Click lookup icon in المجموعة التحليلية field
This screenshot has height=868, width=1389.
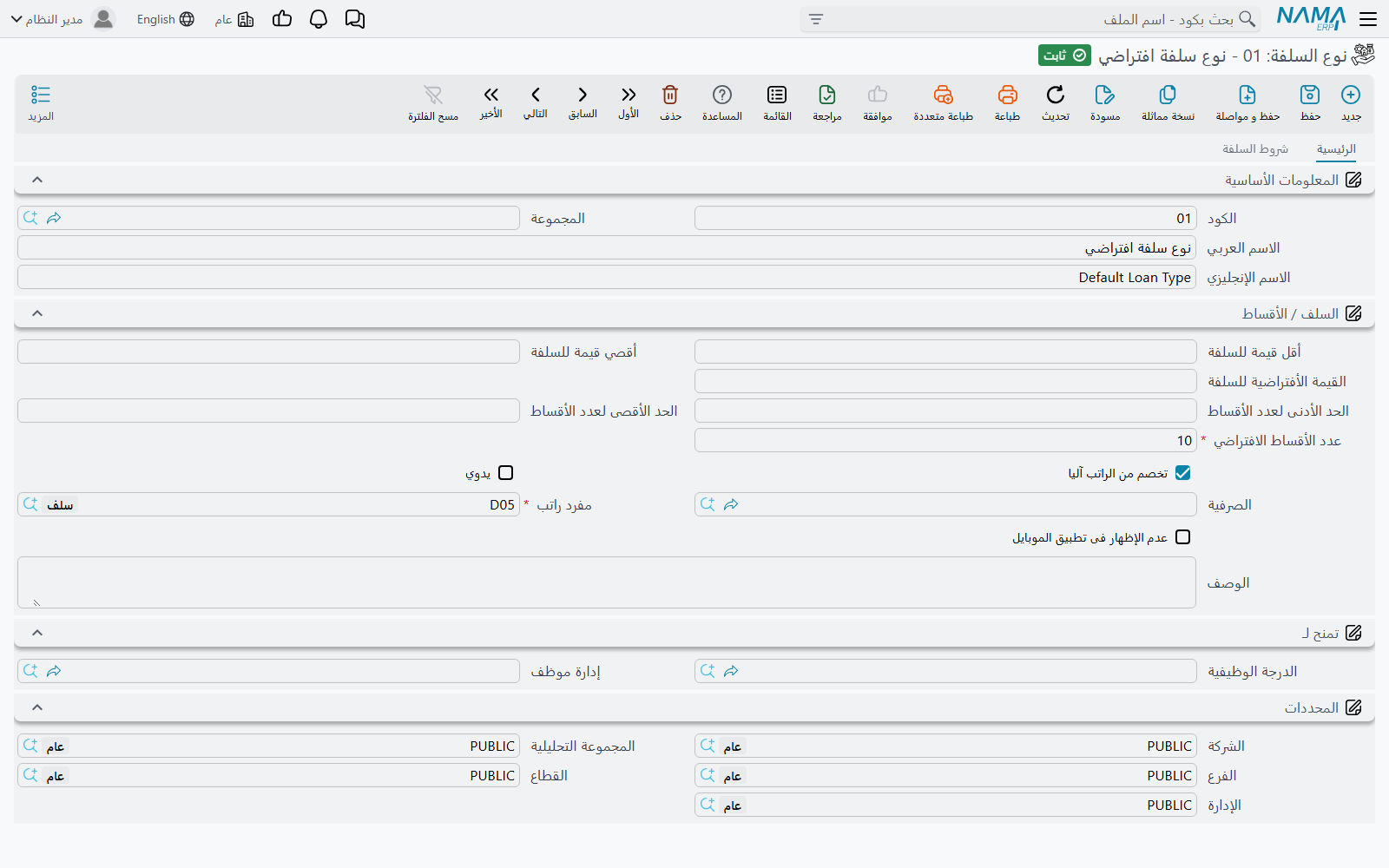click(30, 746)
